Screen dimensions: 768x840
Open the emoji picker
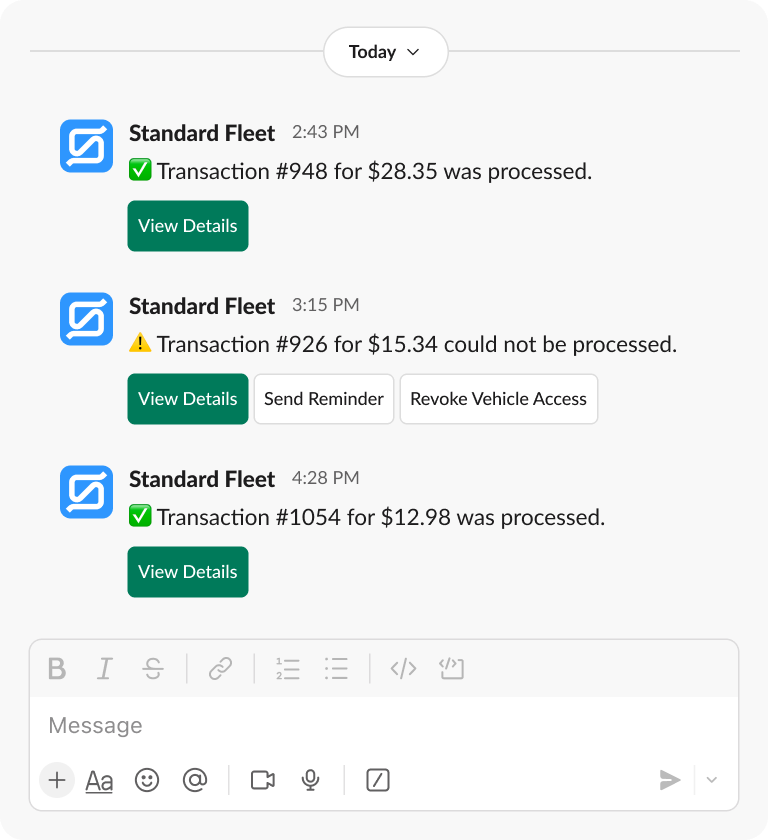(x=147, y=780)
